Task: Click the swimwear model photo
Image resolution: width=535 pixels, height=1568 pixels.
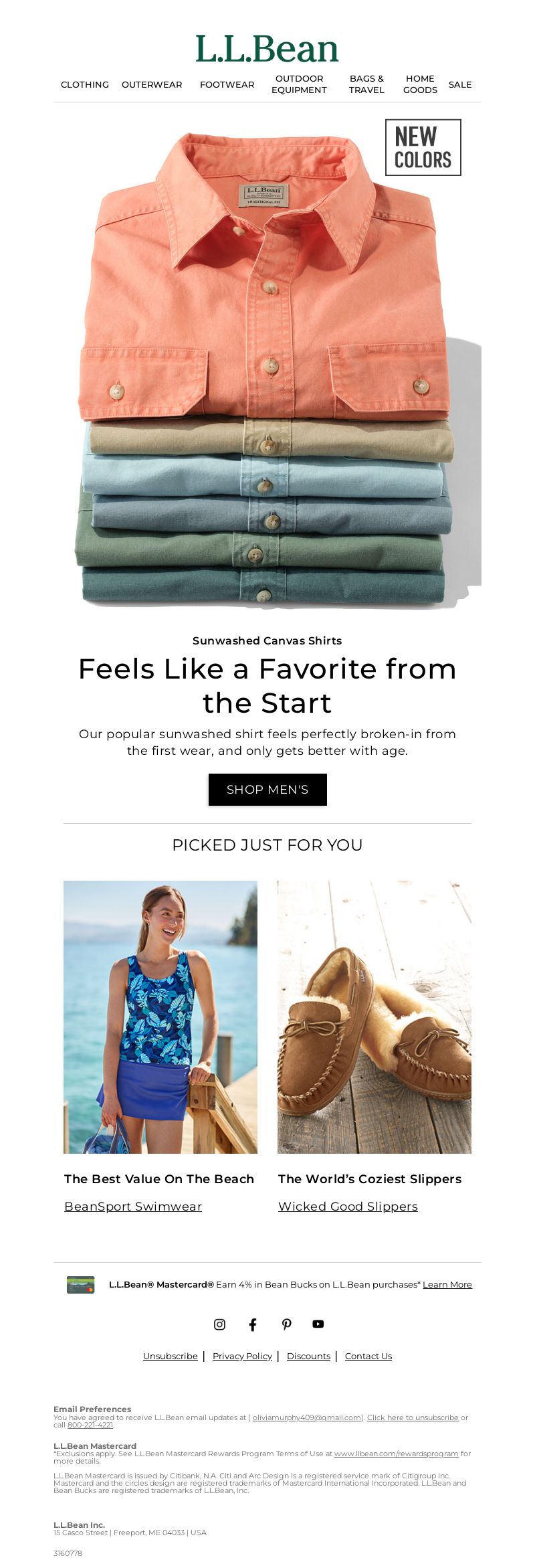Action: point(160,1017)
